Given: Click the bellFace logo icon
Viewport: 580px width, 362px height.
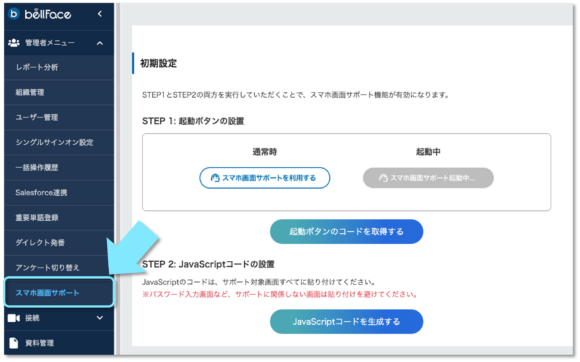Looking at the screenshot, I should (x=14, y=14).
